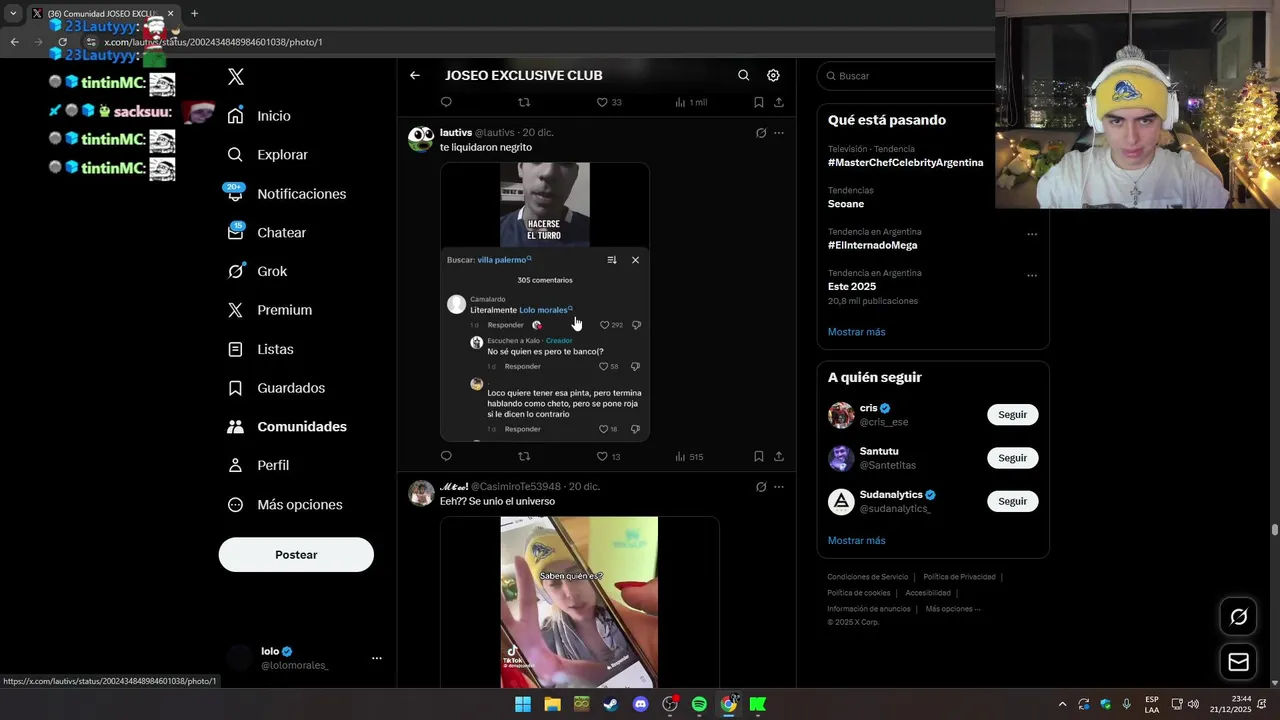This screenshot has width=1280, height=720.
Task: View analytics showing 1 mil views
Action: tap(691, 102)
